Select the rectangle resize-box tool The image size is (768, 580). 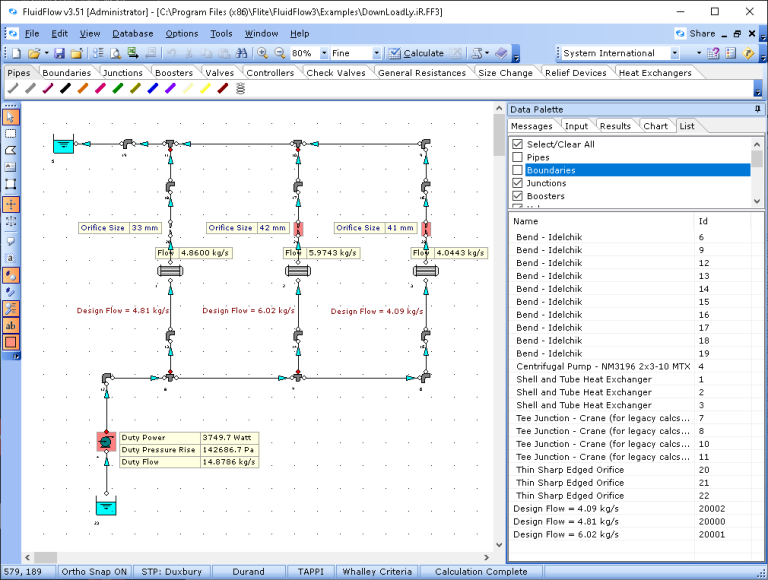tap(10, 184)
